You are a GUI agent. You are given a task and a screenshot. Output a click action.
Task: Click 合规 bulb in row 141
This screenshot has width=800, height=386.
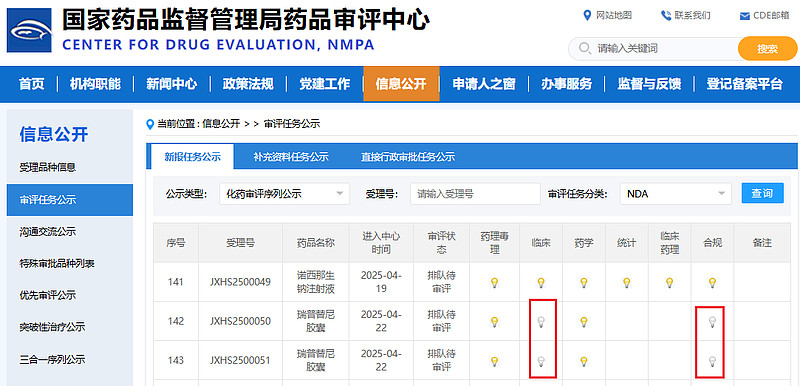click(712, 282)
